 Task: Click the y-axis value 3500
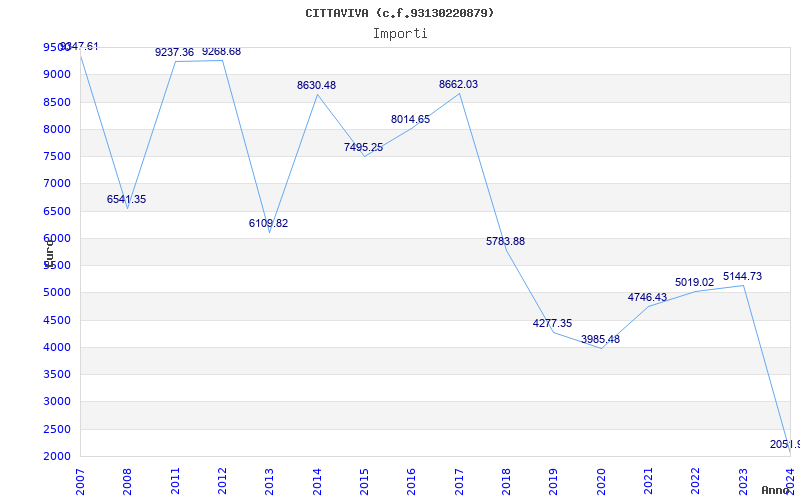click(x=57, y=374)
